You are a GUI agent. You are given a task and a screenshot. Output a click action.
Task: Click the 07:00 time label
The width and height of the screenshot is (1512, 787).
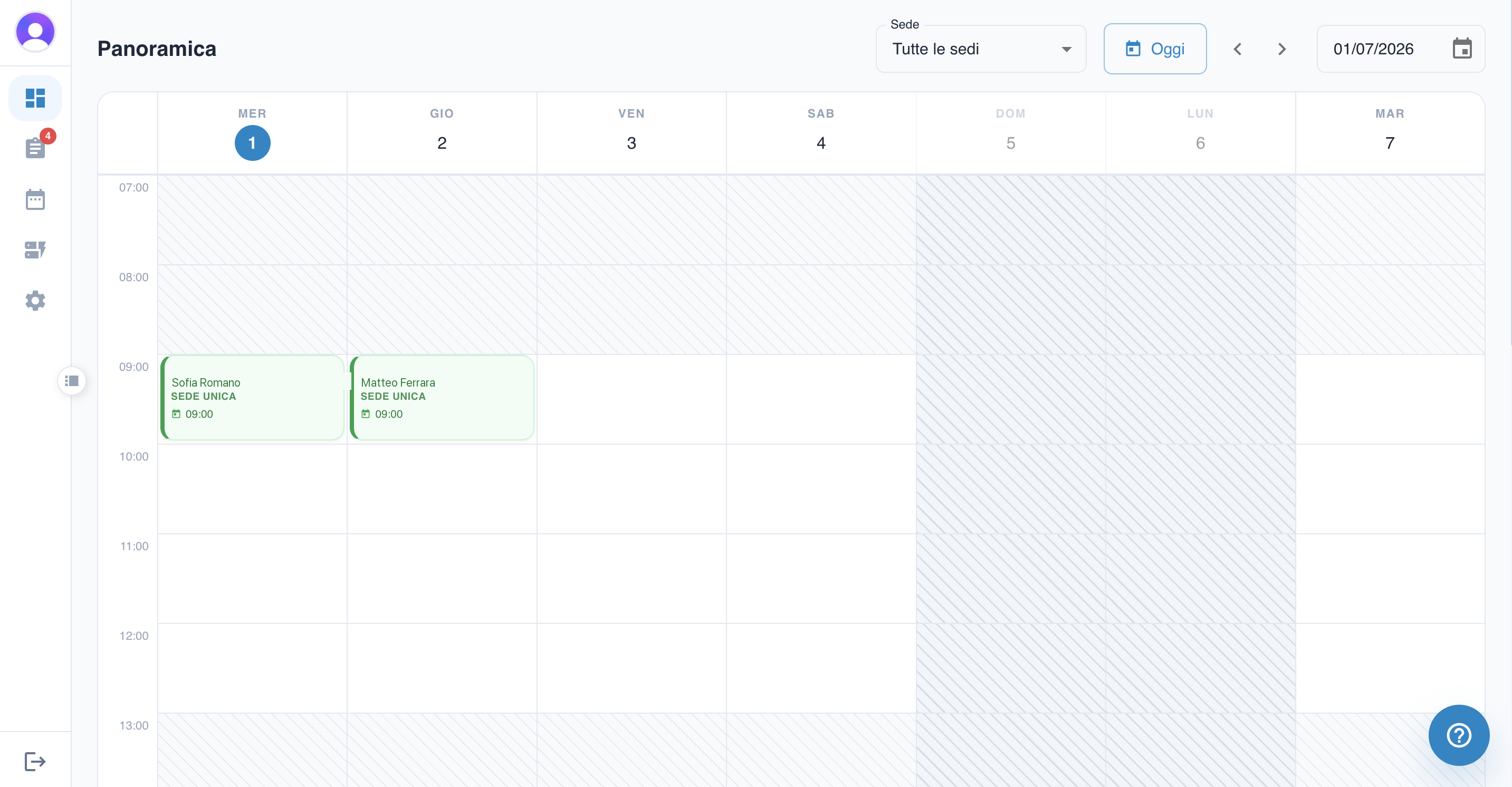click(x=134, y=188)
